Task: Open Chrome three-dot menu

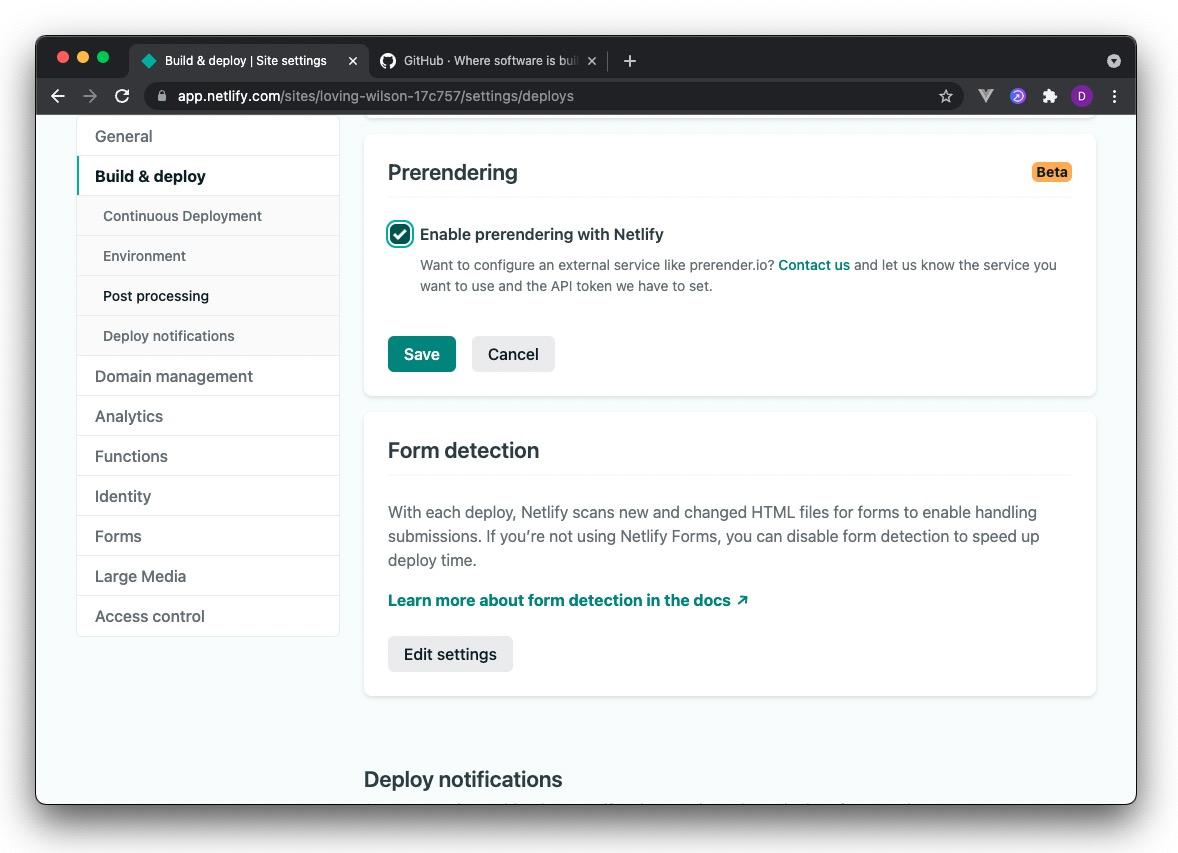Action: click(x=1114, y=96)
